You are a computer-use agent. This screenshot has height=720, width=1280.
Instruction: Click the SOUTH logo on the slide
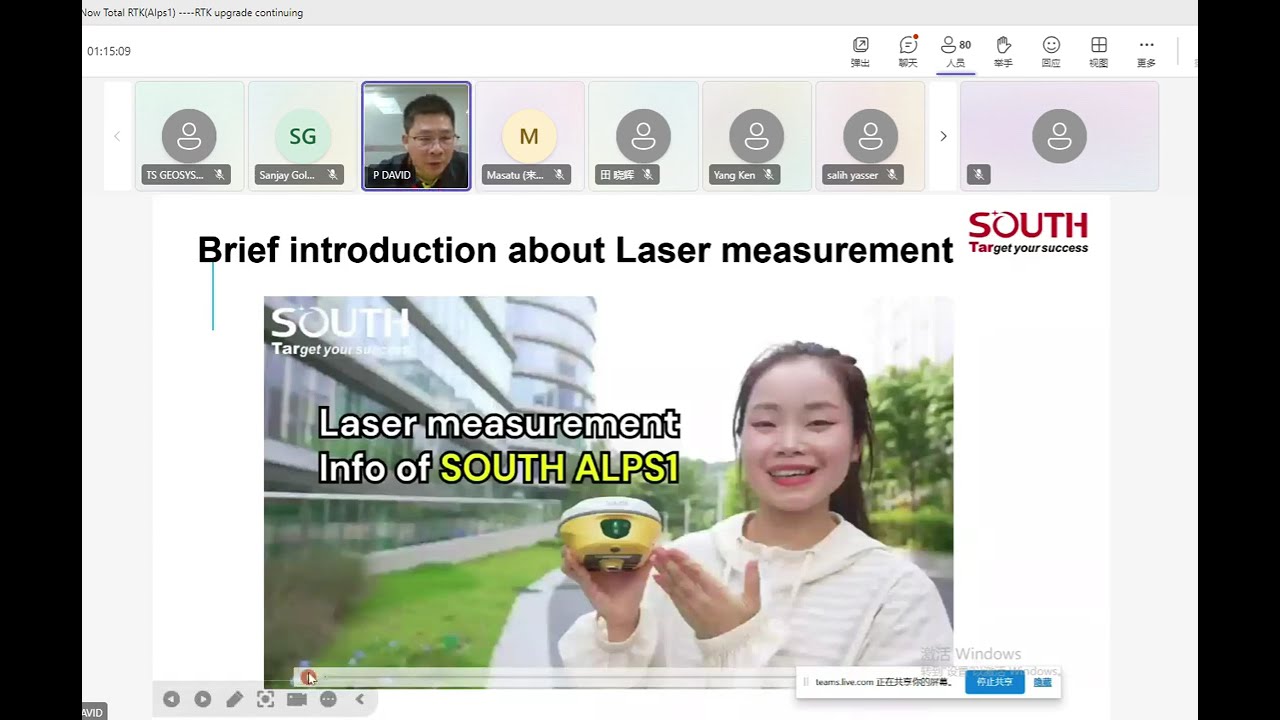point(1028,232)
